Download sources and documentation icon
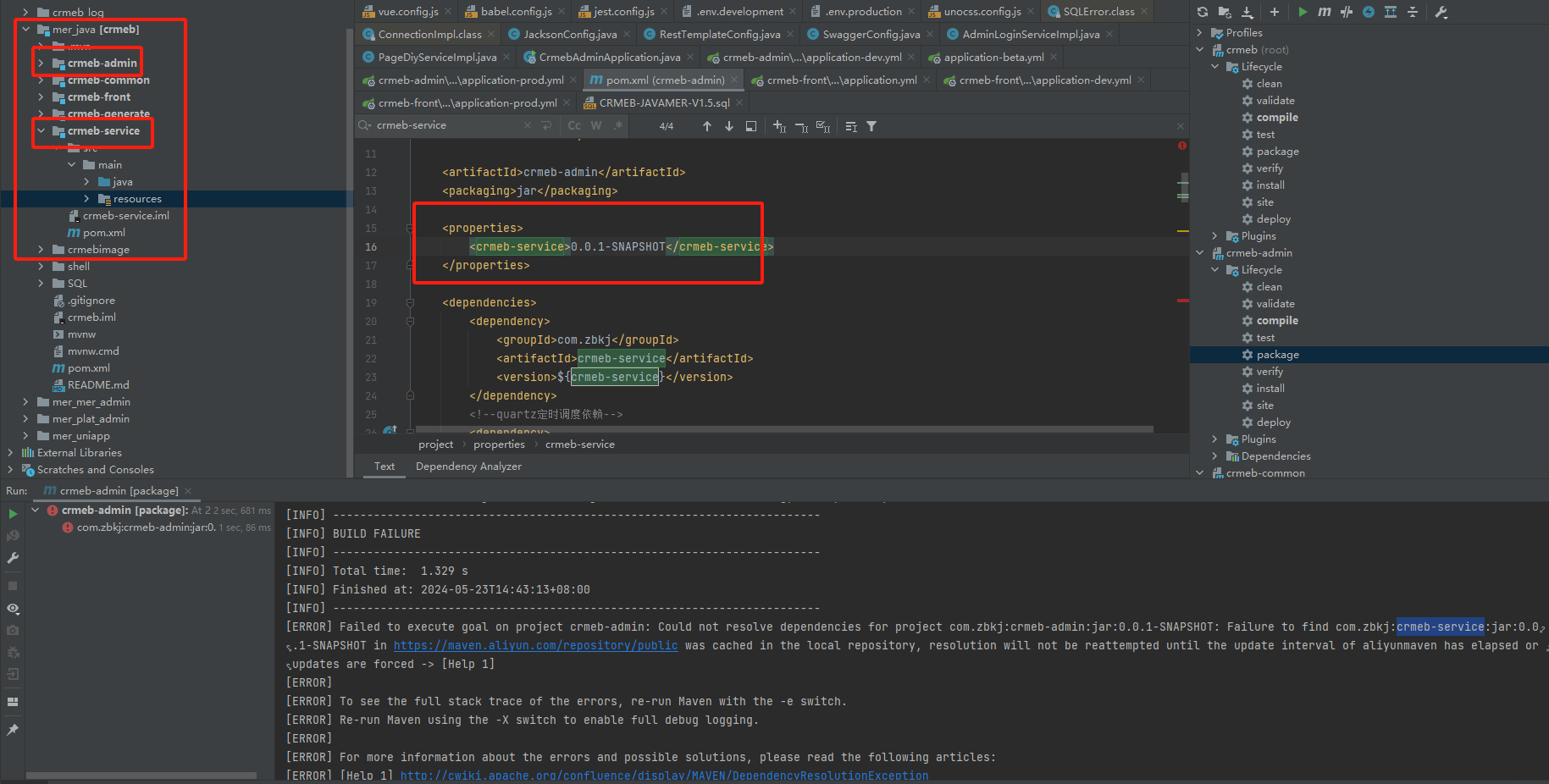 coord(1247,12)
